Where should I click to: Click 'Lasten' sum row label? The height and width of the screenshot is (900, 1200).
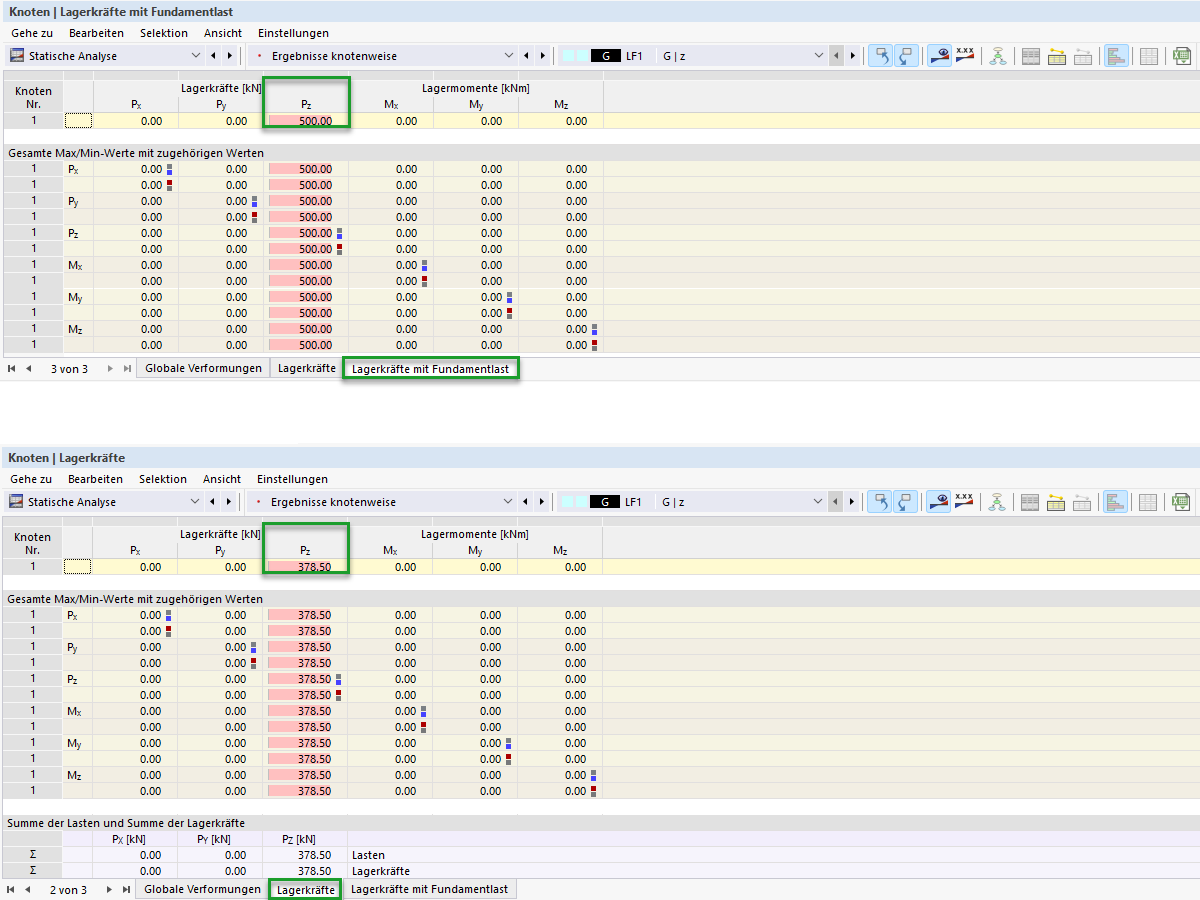pyautogui.click(x=369, y=855)
